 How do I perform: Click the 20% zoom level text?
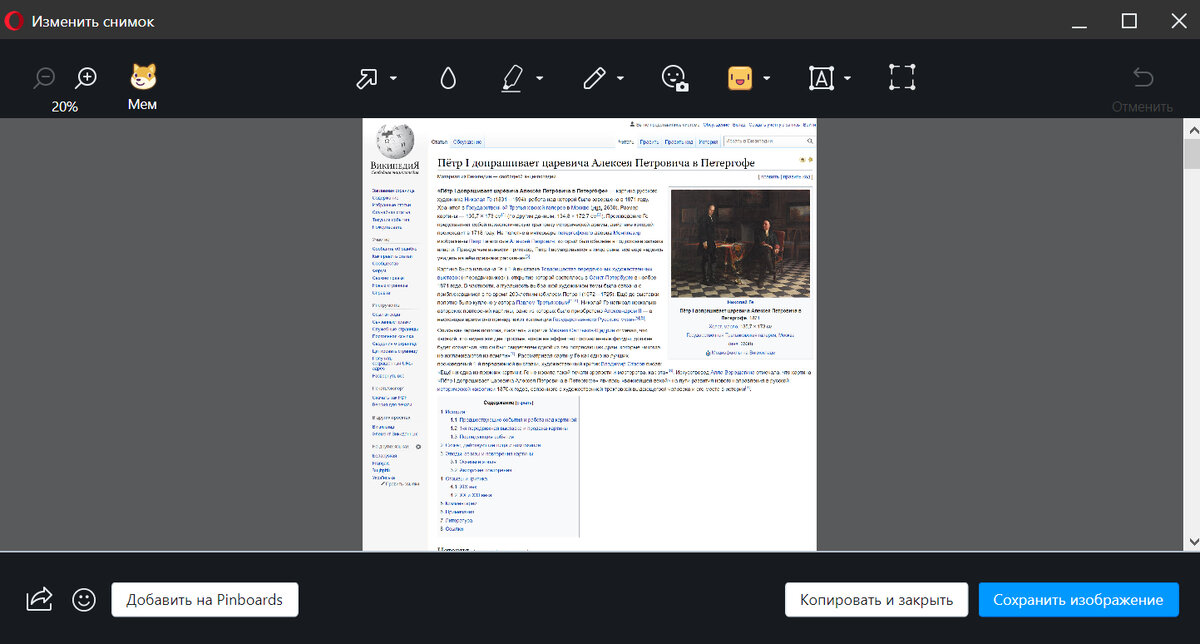click(65, 106)
